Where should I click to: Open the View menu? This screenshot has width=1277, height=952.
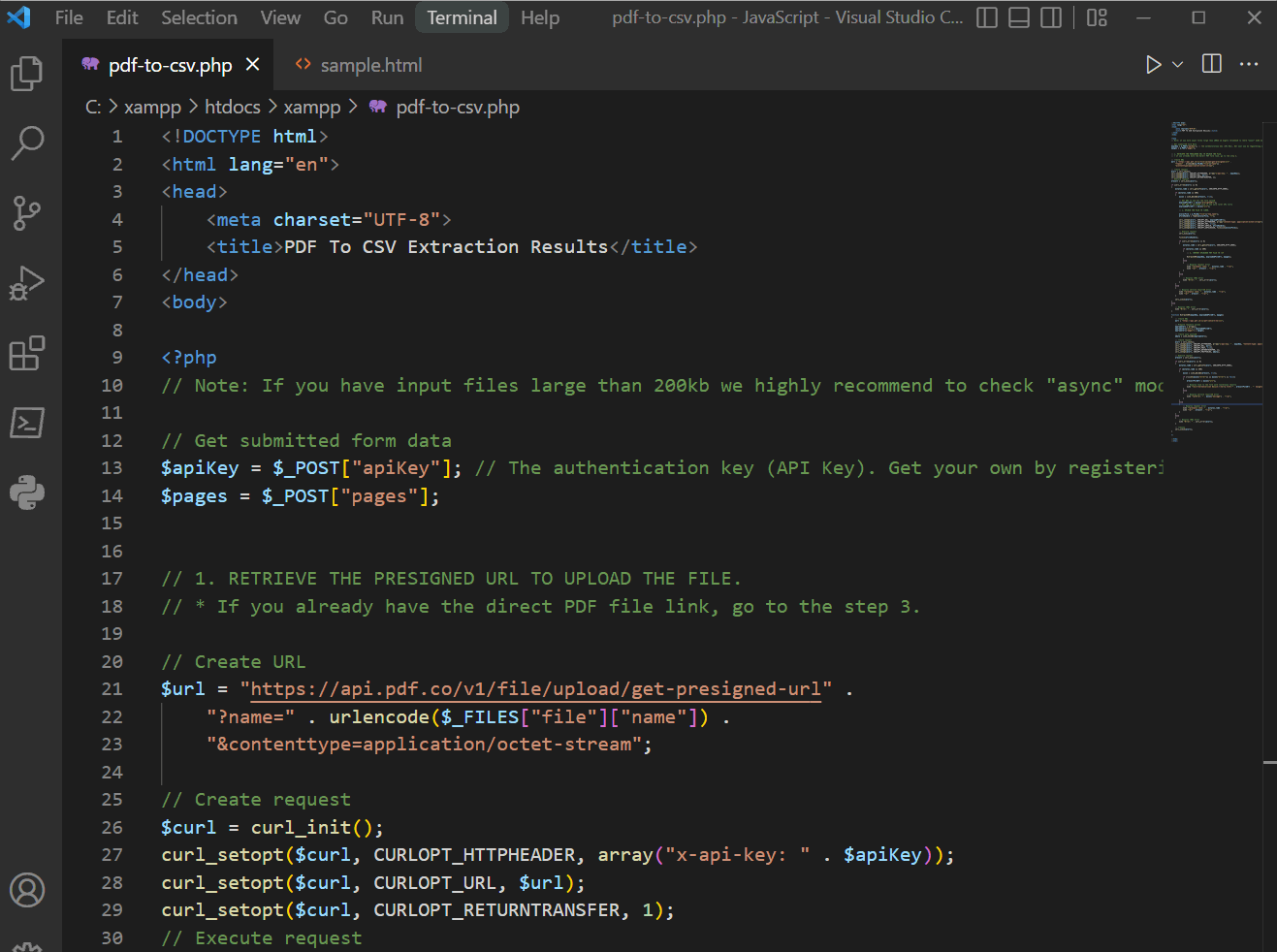[x=280, y=17]
